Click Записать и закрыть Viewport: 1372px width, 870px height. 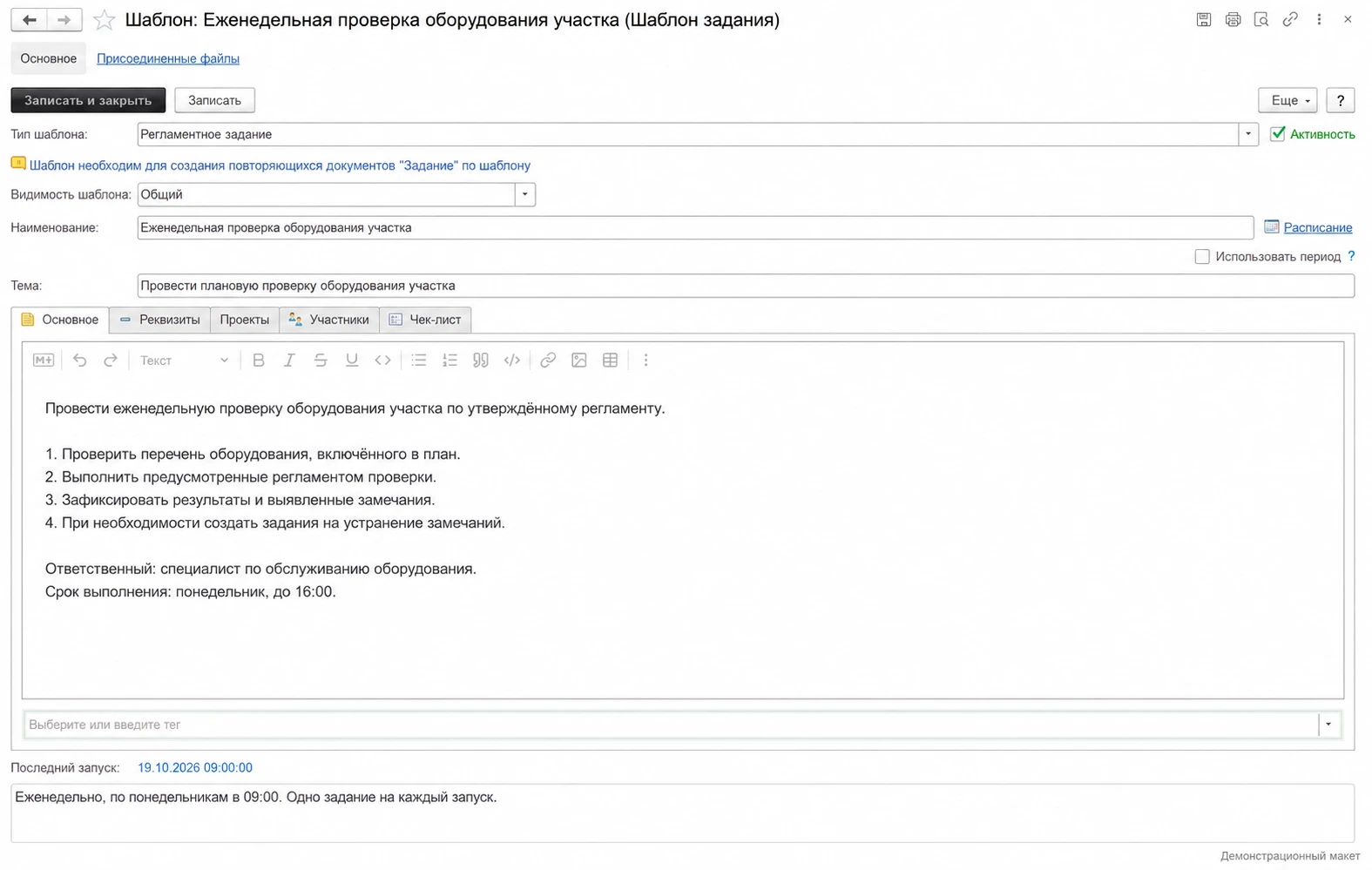[x=88, y=100]
